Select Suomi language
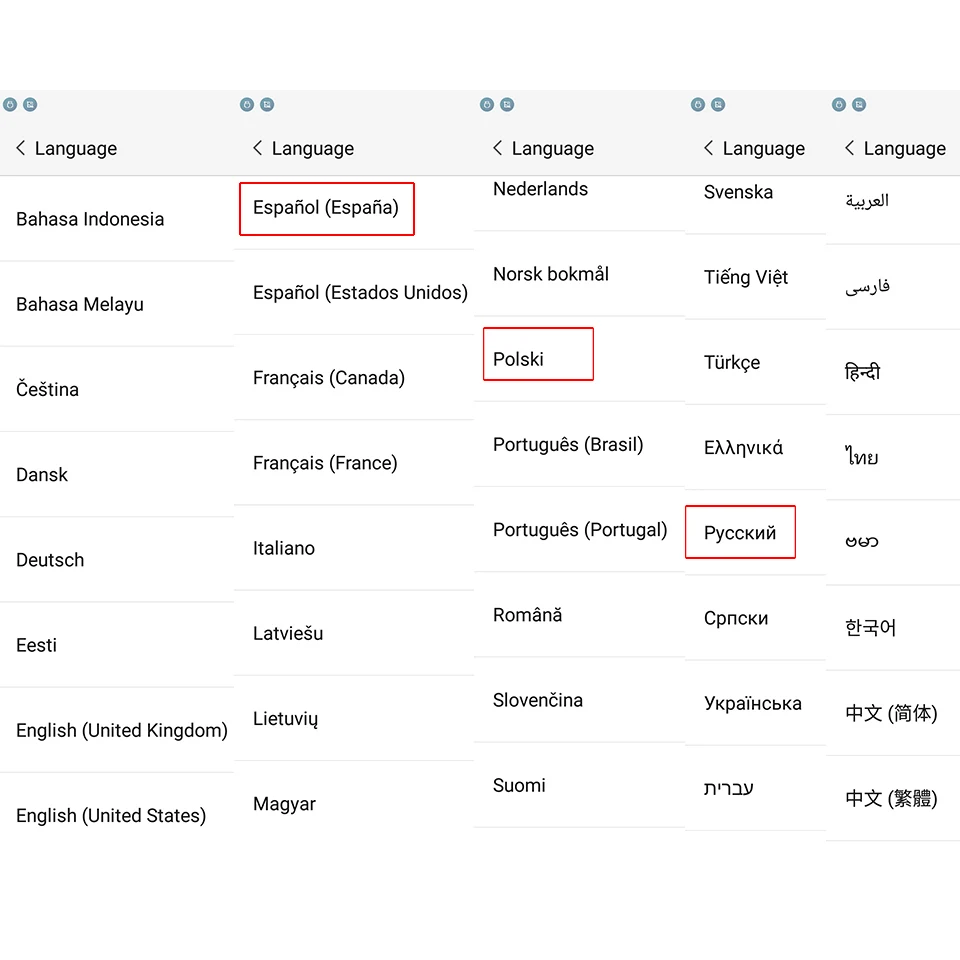The width and height of the screenshot is (960, 960). point(579,785)
